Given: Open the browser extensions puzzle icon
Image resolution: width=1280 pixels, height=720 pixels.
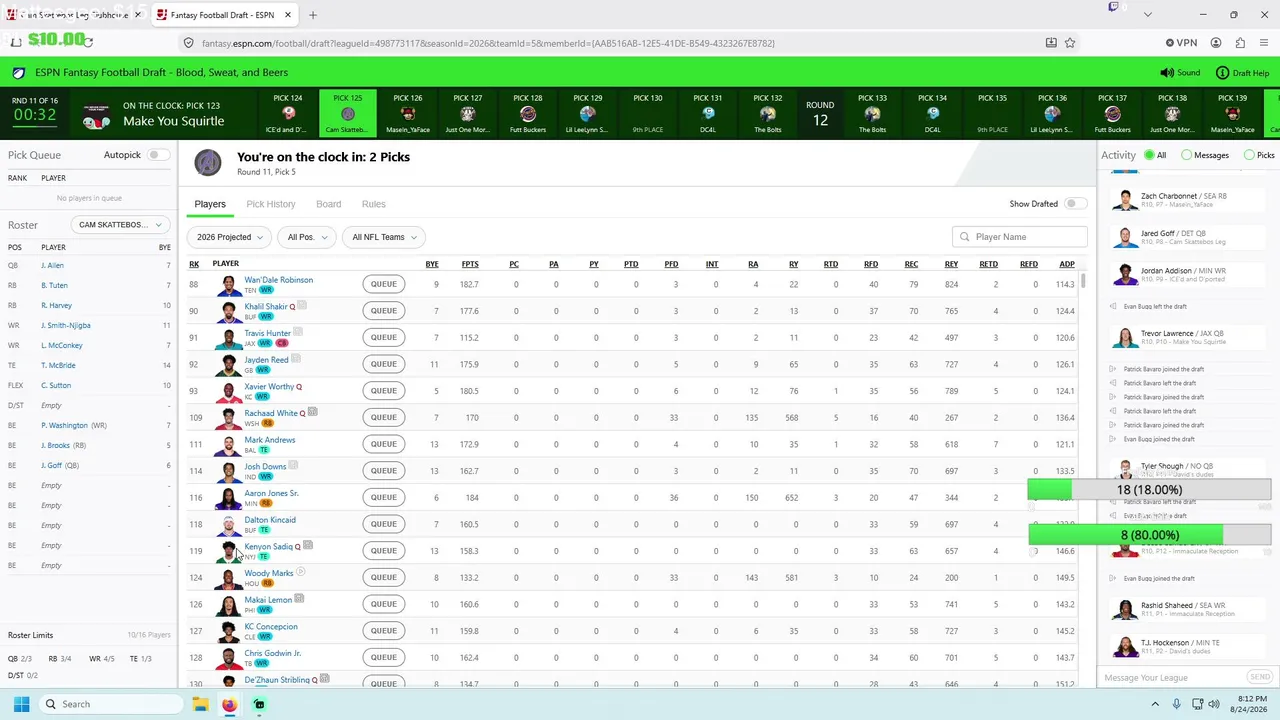Looking at the screenshot, I should [x=1240, y=43].
